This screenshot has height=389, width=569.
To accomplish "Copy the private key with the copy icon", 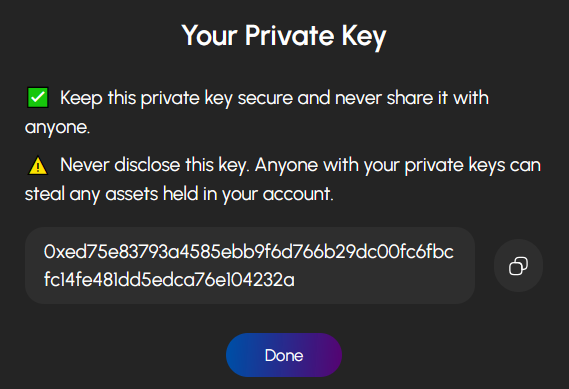I will coord(518,266).
